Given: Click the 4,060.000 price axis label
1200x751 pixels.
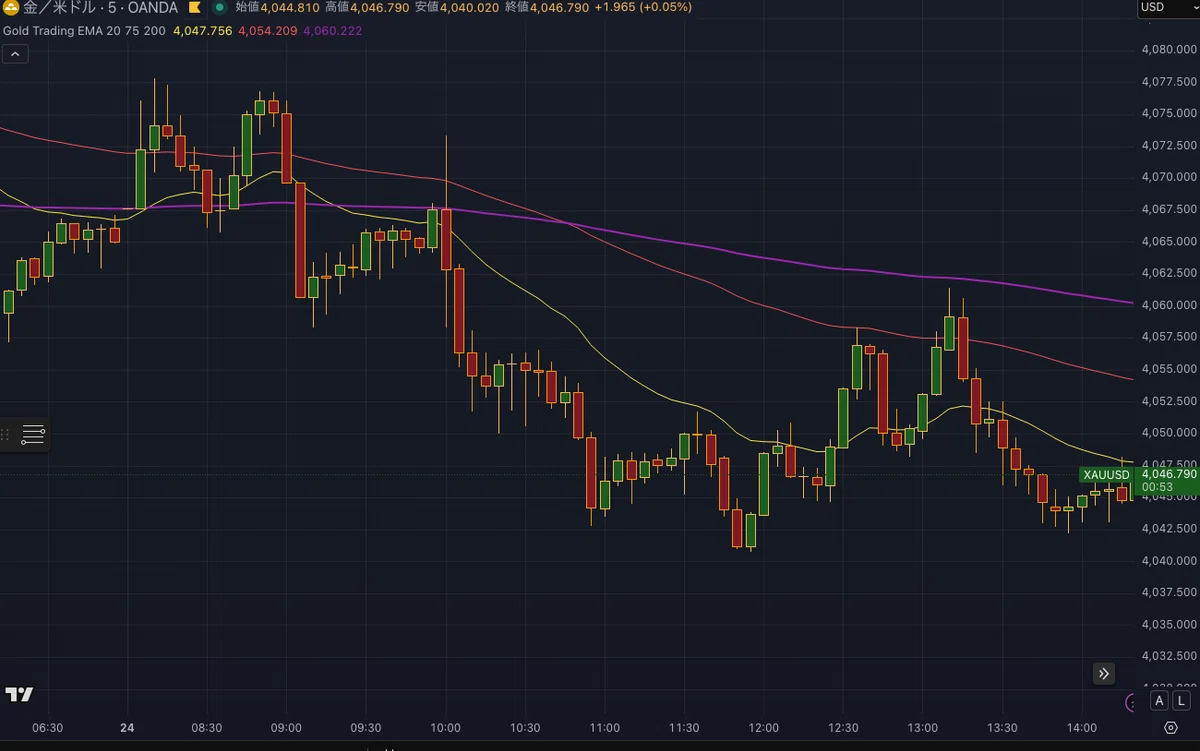Looking at the screenshot, I should (x=1170, y=305).
